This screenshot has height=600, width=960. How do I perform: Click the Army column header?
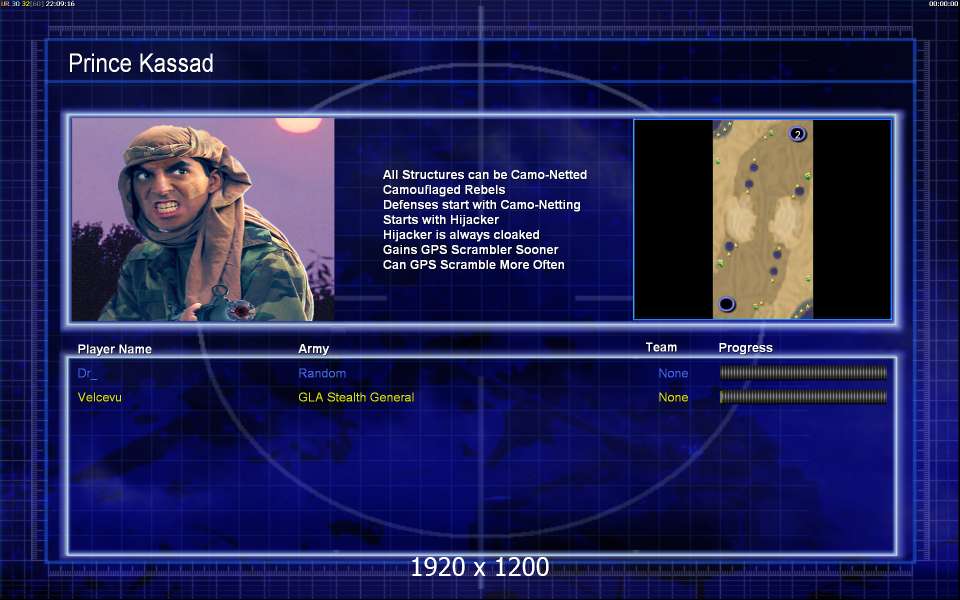tap(313, 349)
